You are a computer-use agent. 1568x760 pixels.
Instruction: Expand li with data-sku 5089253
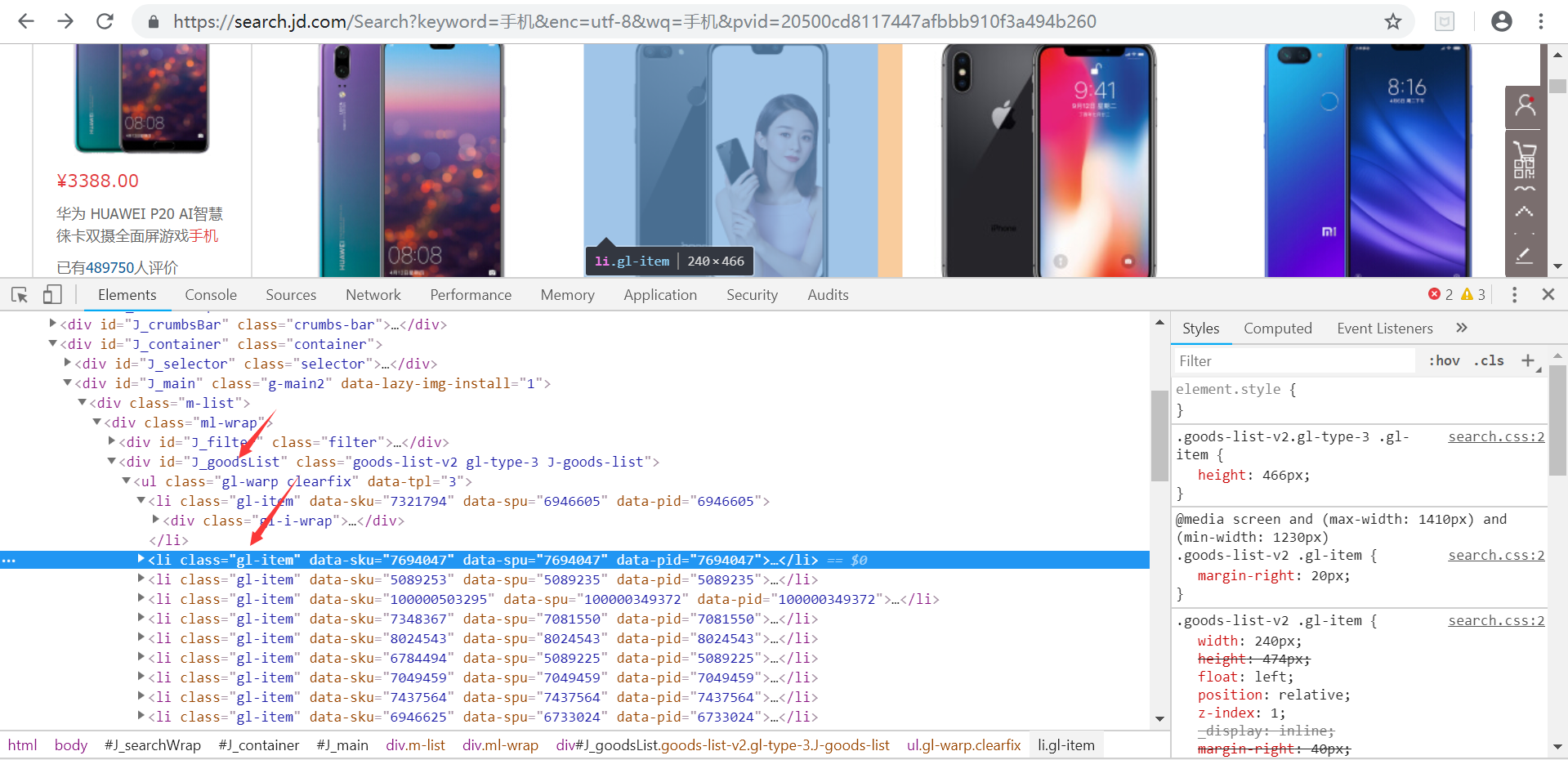pyautogui.click(x=141, y=579)
